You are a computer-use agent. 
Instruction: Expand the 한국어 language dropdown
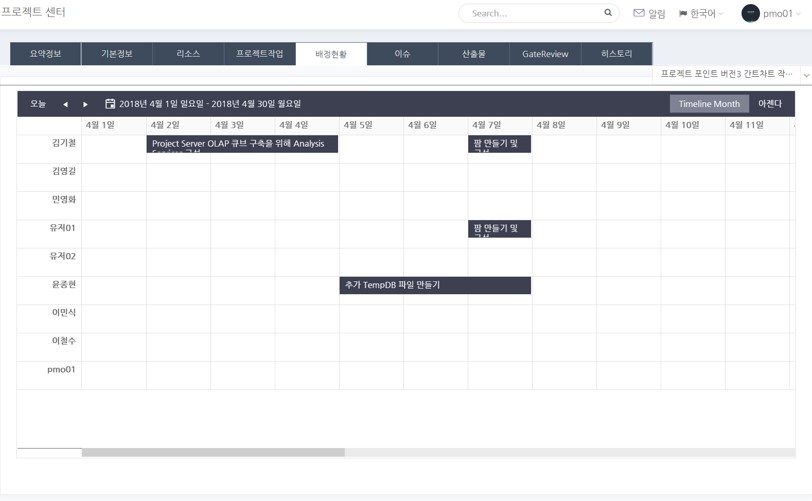pyautogui.click(x=704, y=14)
